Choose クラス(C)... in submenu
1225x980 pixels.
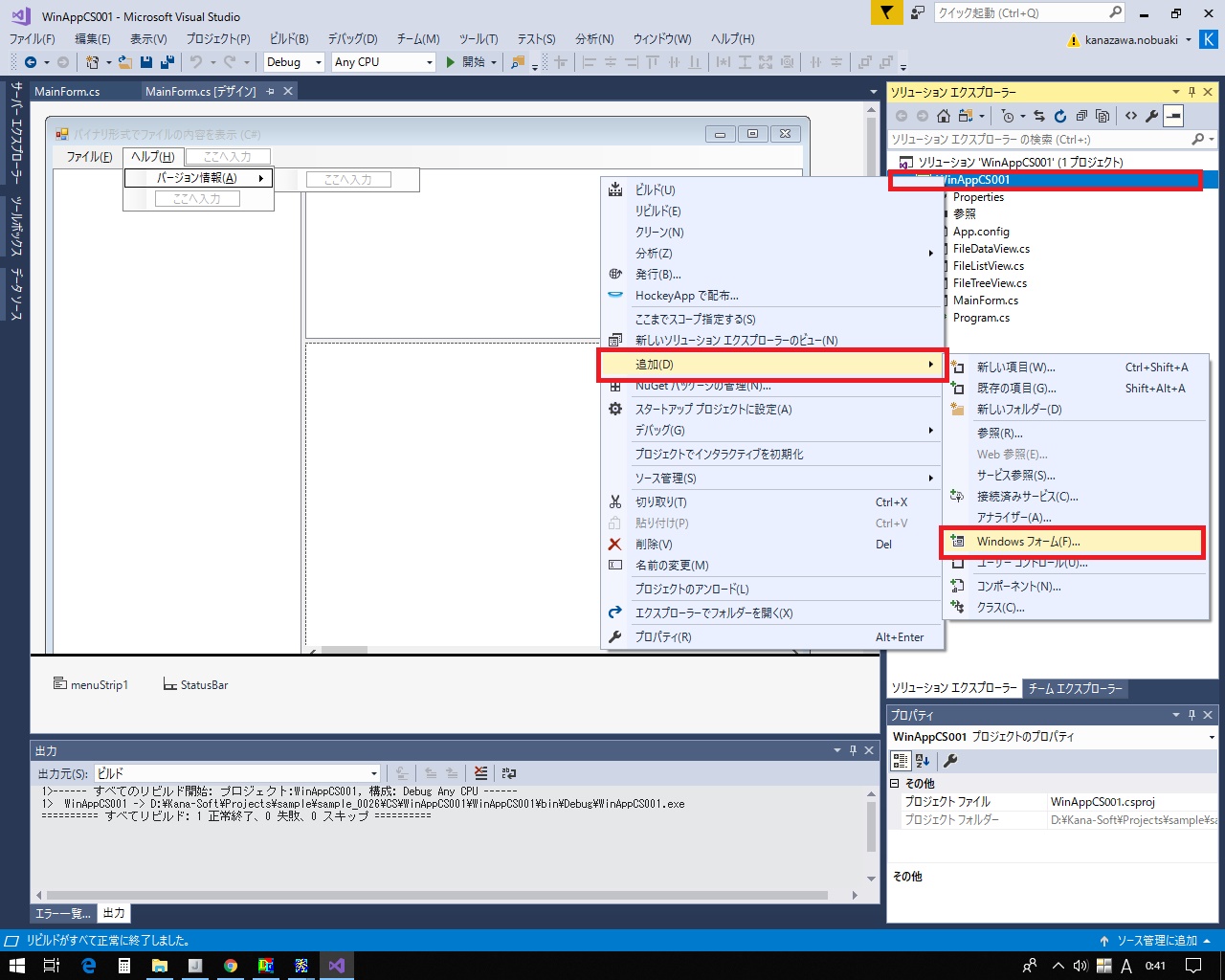click(1077, 608)
